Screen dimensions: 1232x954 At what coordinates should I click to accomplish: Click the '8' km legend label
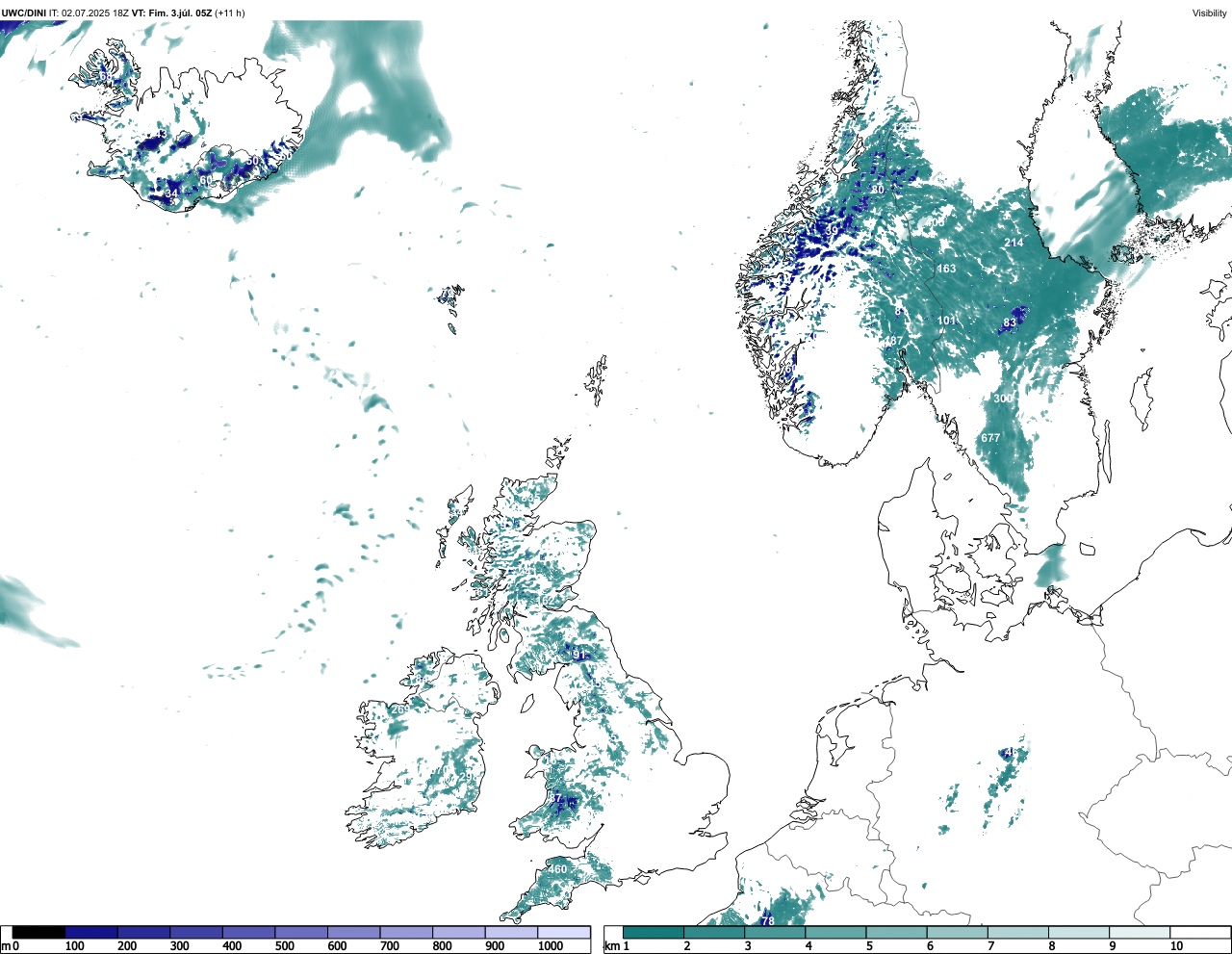[x=1052, y=946]
